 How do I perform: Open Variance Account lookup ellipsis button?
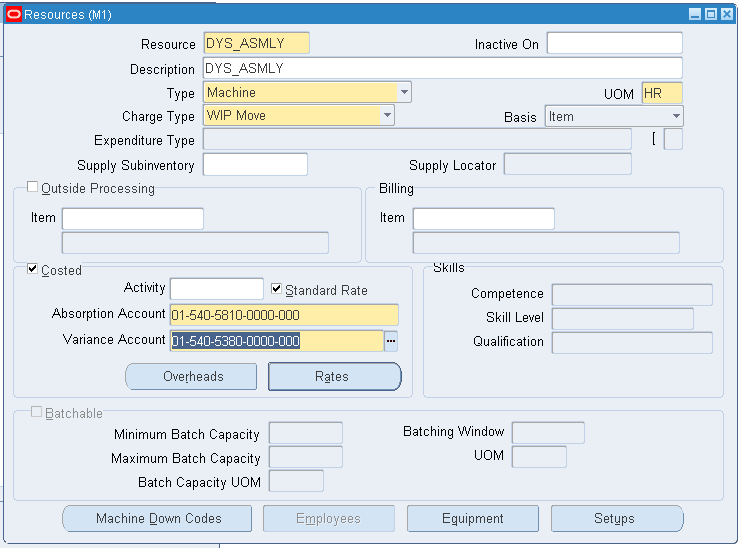391,341
